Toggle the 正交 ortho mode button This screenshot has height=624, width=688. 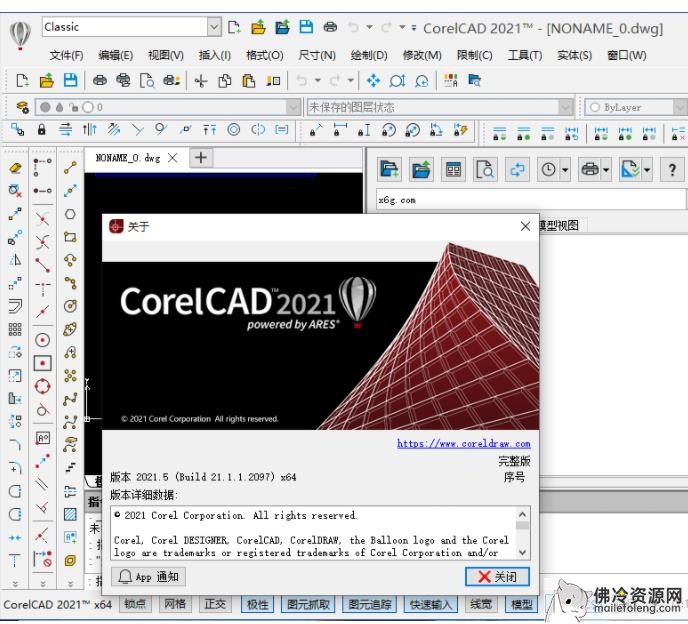[215, 604]
